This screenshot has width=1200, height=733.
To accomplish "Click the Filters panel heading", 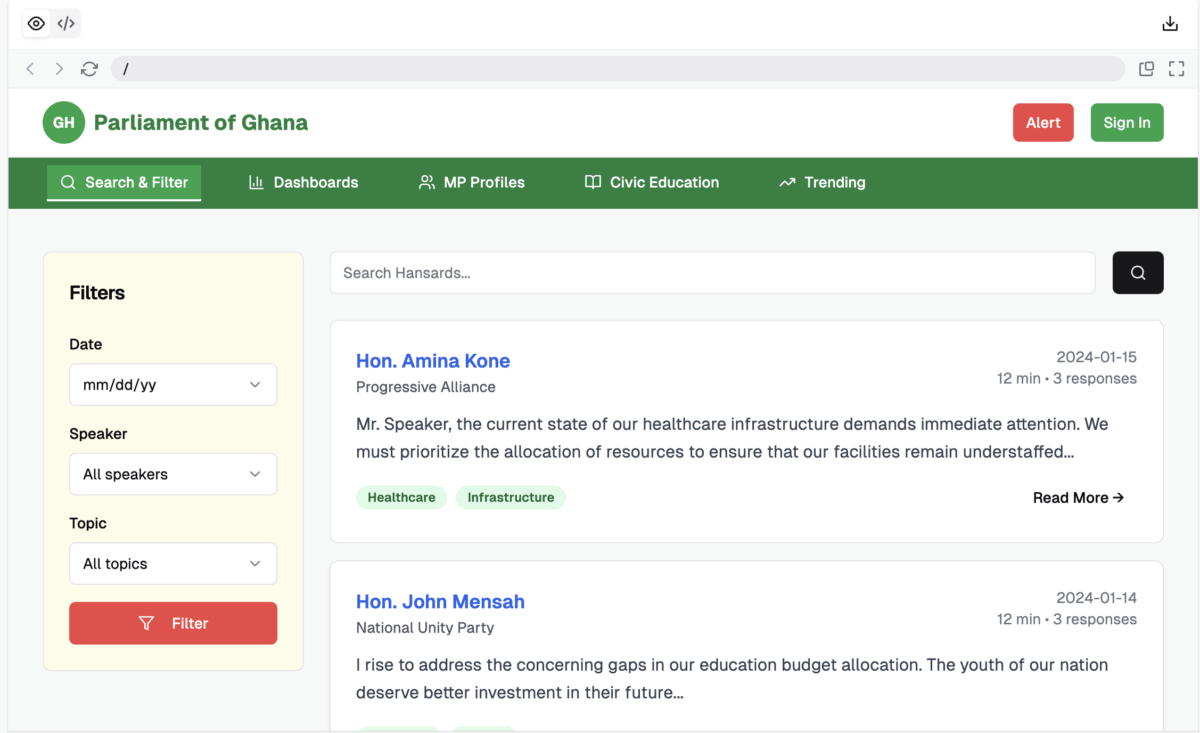I will point(97,293).
